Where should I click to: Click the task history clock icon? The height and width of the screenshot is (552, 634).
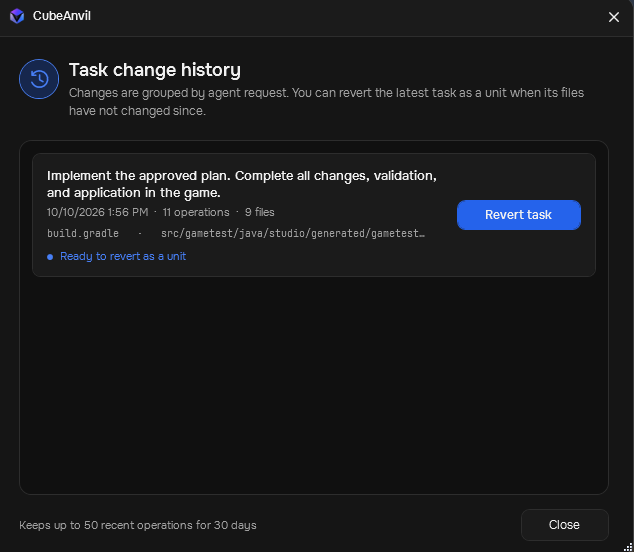39,79
